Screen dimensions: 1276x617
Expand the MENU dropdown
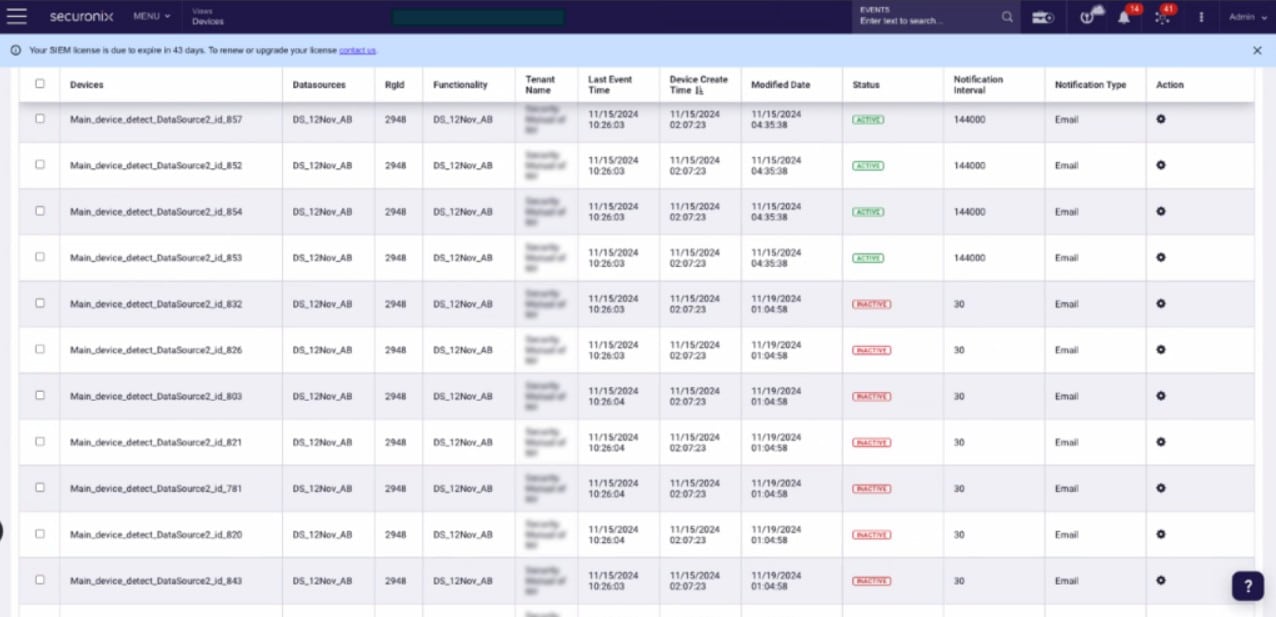click(151, 17)
